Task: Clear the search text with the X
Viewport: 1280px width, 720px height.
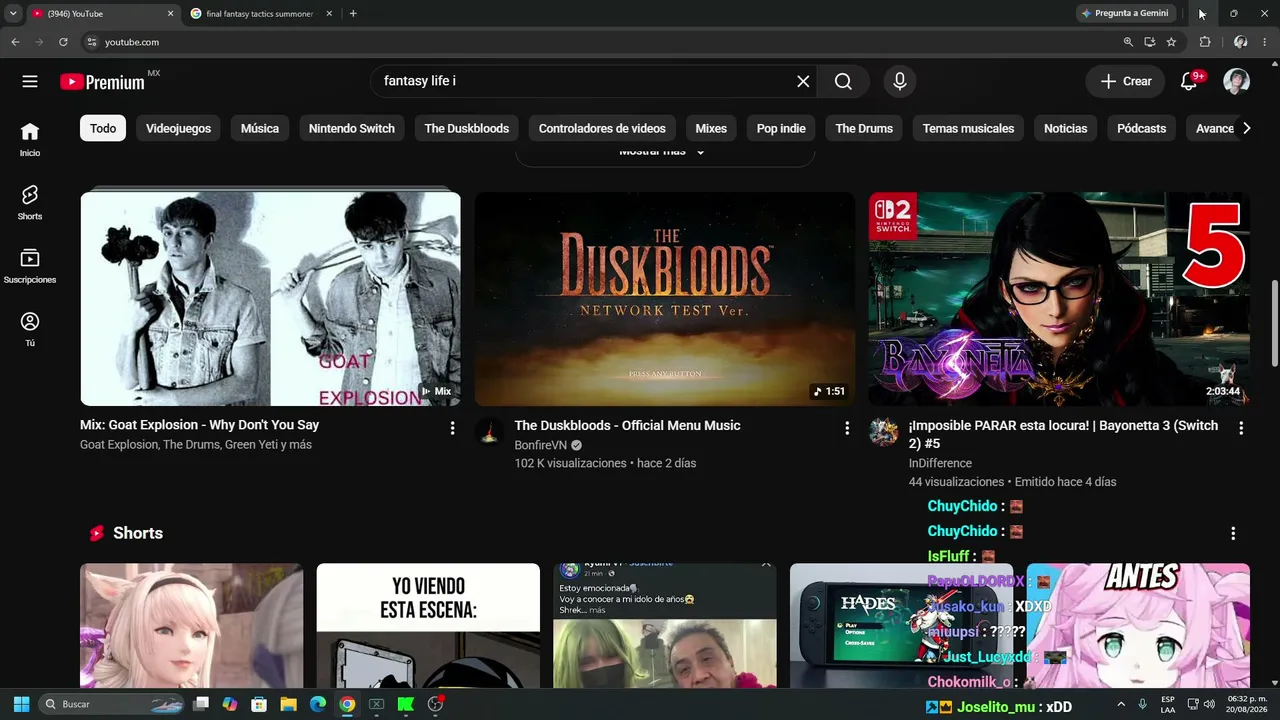Action: (803, 81)
